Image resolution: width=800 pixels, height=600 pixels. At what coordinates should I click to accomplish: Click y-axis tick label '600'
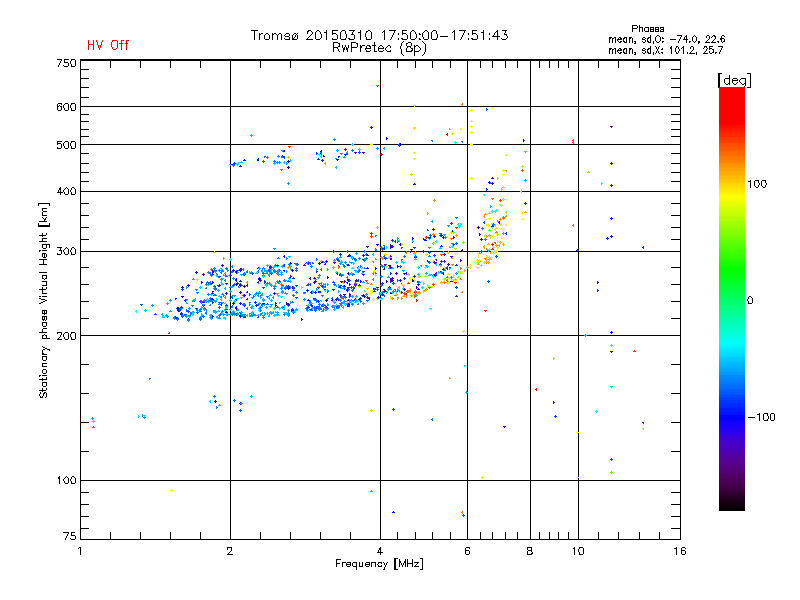(x=66, y=107)
